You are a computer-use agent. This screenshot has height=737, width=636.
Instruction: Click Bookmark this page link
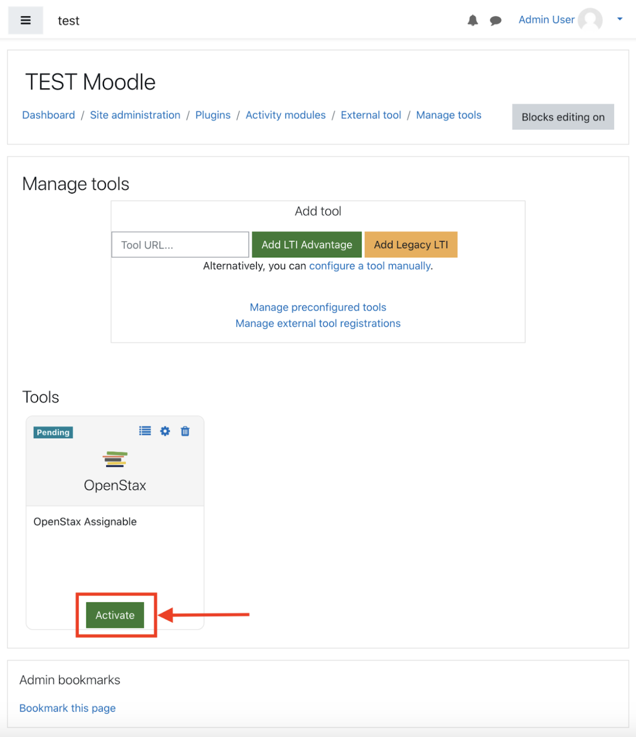67,708
